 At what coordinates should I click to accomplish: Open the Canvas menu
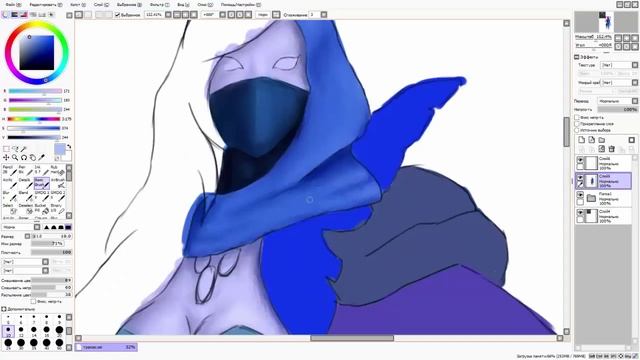pos(78,4)
